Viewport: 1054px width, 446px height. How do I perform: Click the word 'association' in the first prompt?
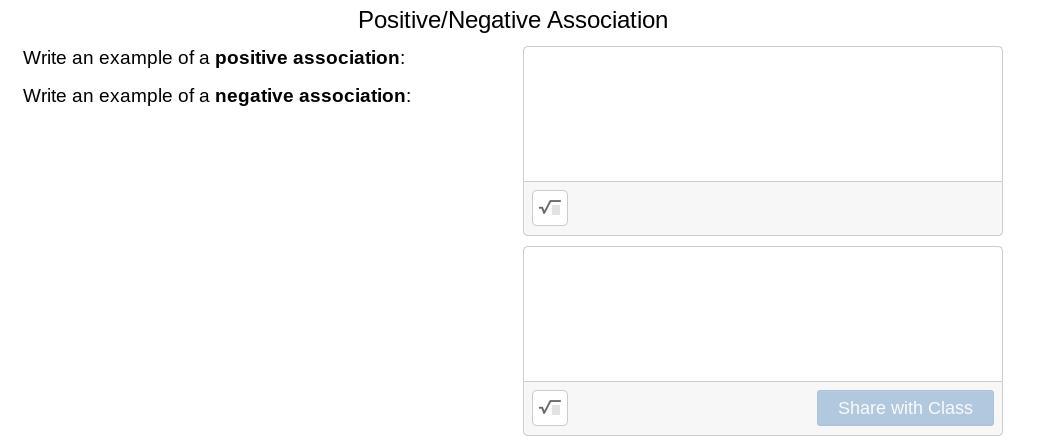tap(346, 58)
